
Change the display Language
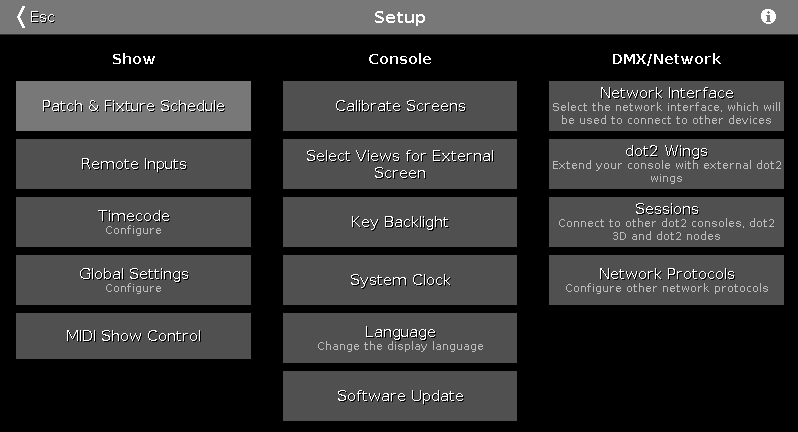coord(400,338)
